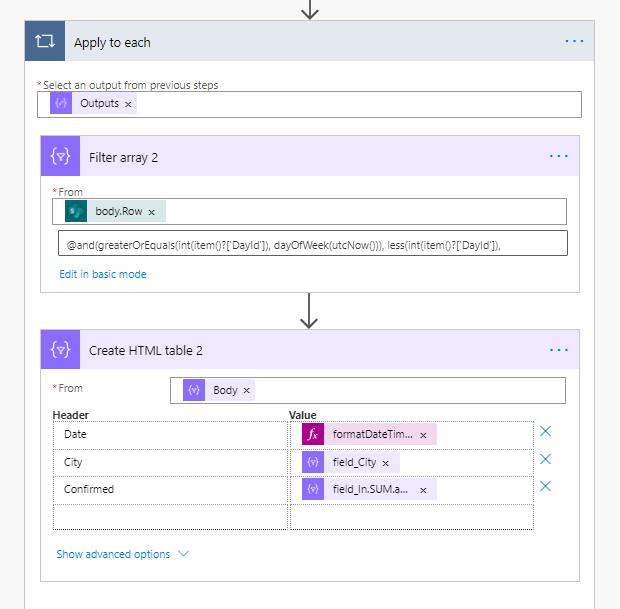Click the Filter array 2 action icon
Screen dimensions: 620x609
[x=61, y=157]
